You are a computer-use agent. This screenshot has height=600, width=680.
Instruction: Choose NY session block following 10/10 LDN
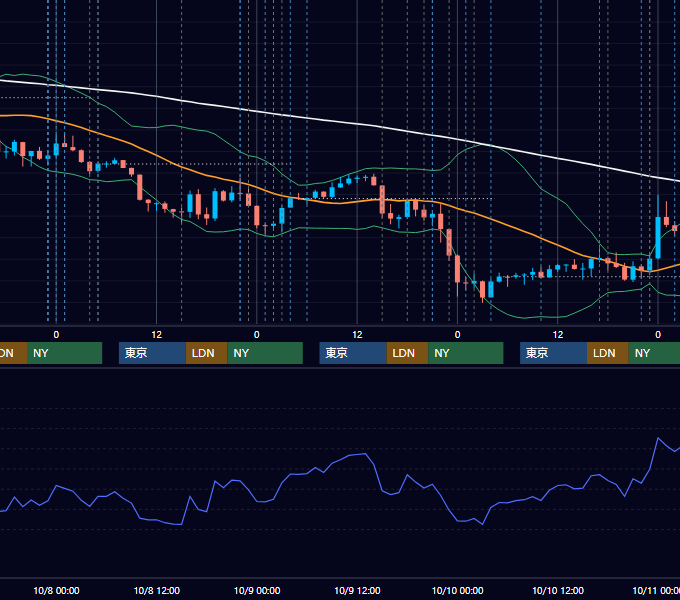[654, 353]
